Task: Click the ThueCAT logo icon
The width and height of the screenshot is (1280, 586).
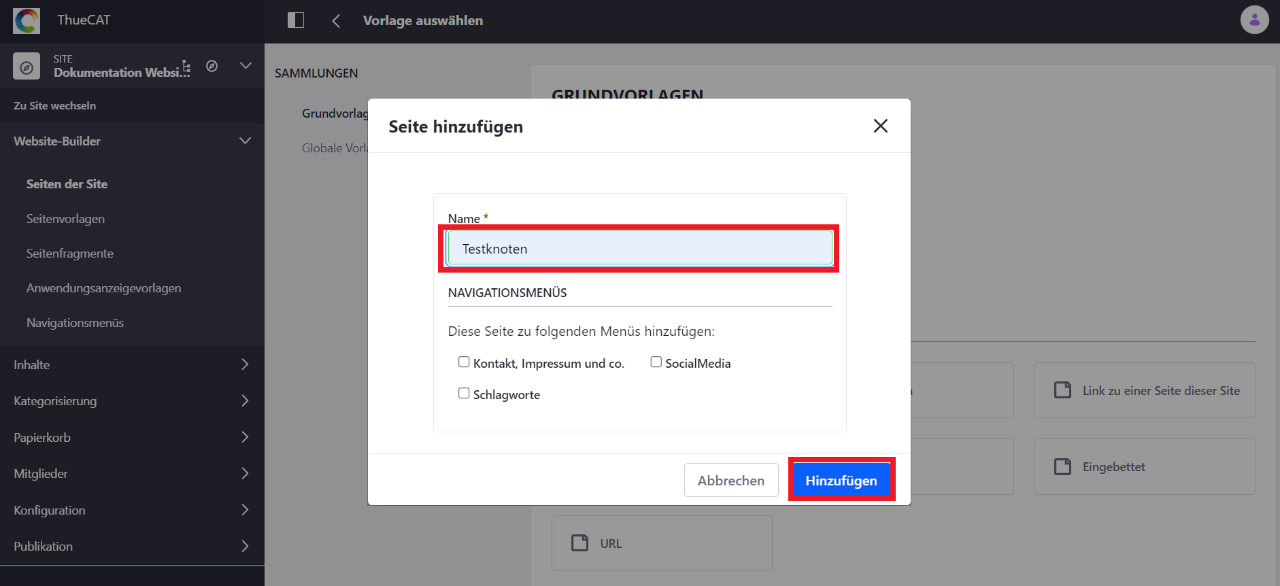Action: coord(26,21)
